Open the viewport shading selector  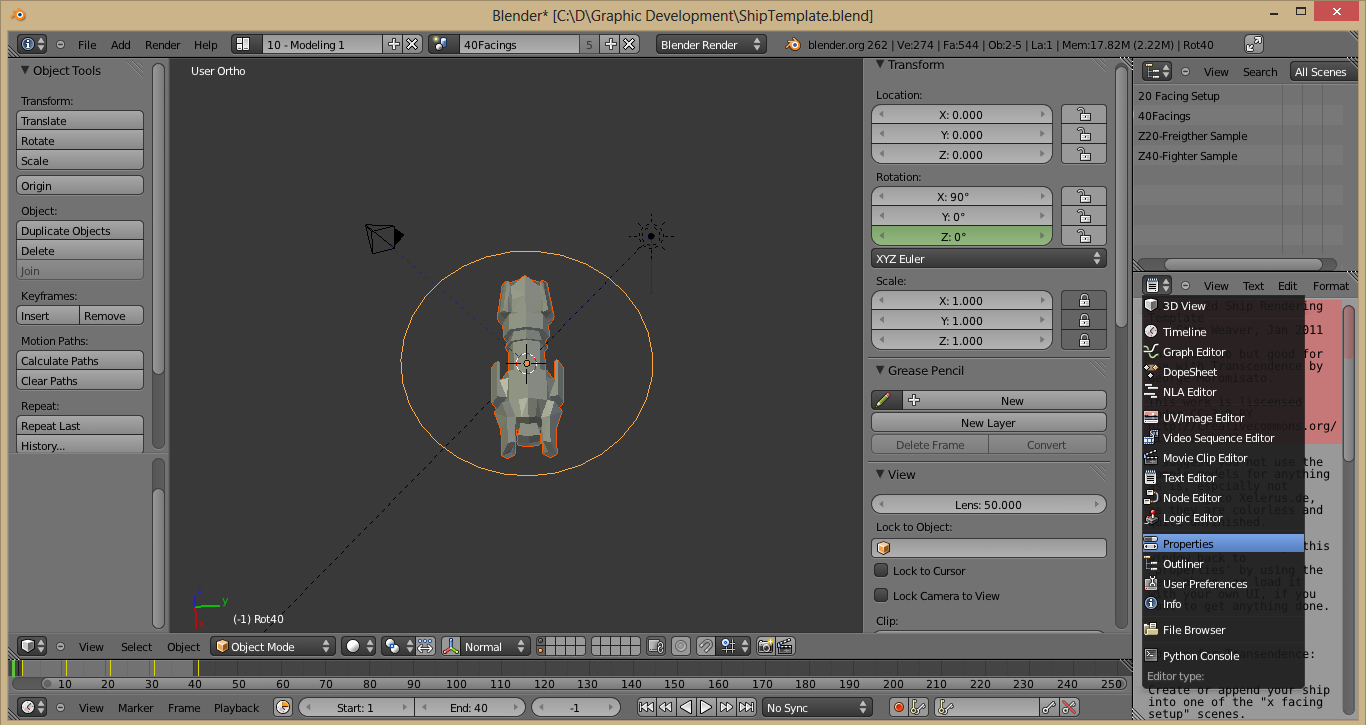point(359,646)
